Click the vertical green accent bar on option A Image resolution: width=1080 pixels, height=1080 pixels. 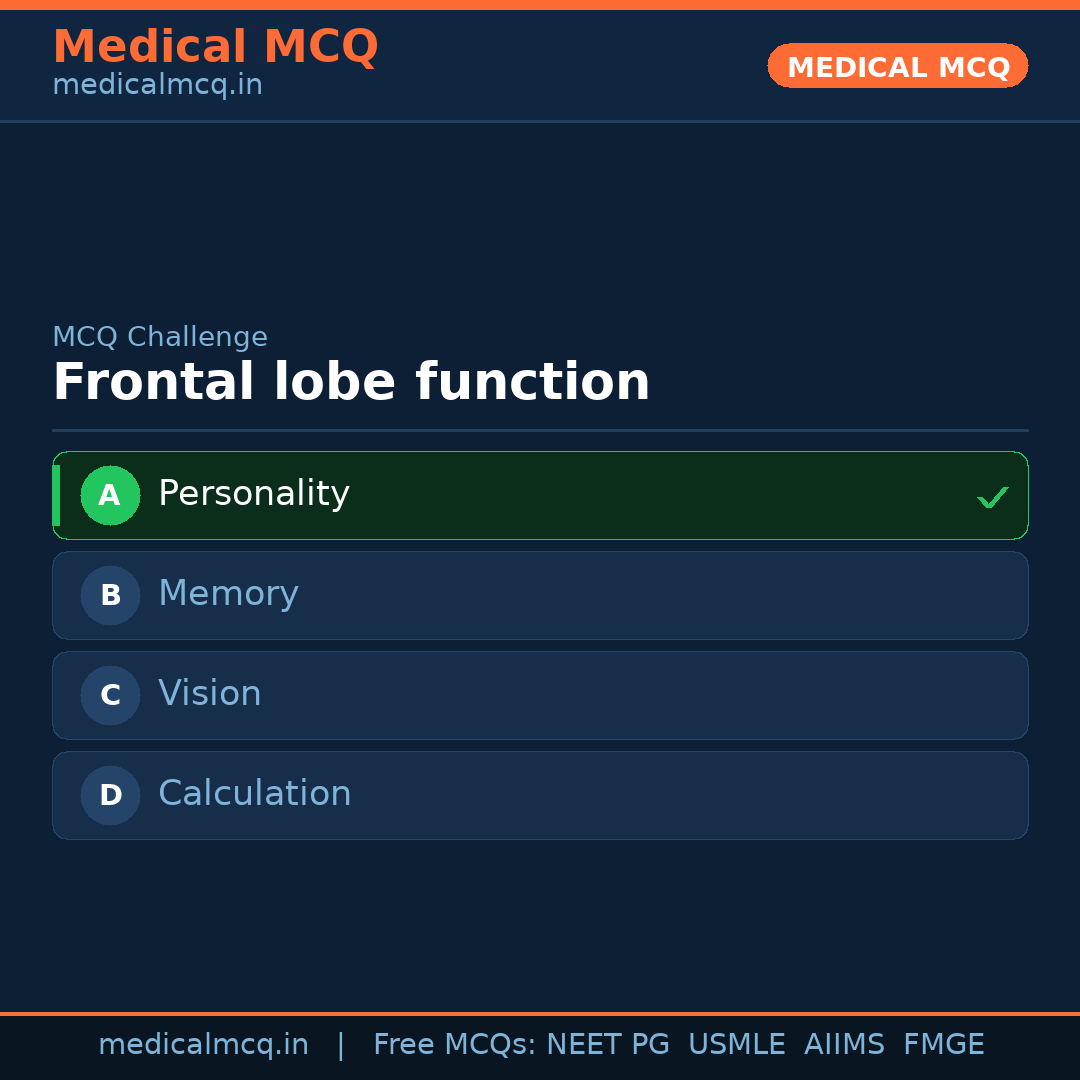pos(56,495)
